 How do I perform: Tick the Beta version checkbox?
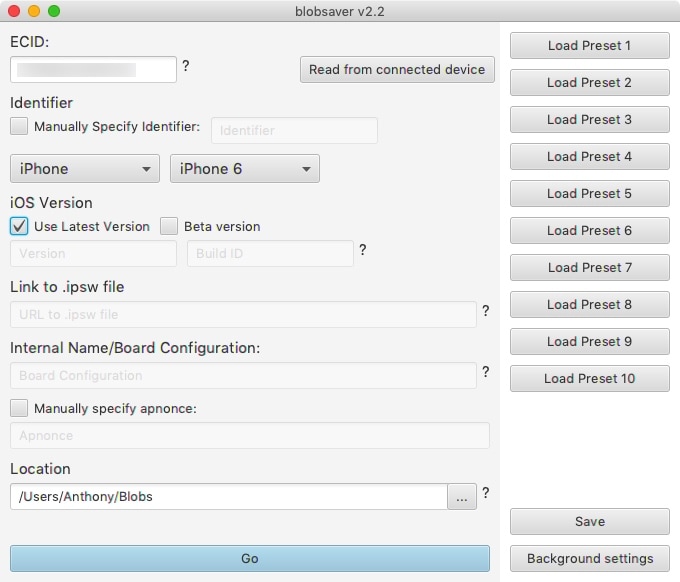tap(169, 226)
